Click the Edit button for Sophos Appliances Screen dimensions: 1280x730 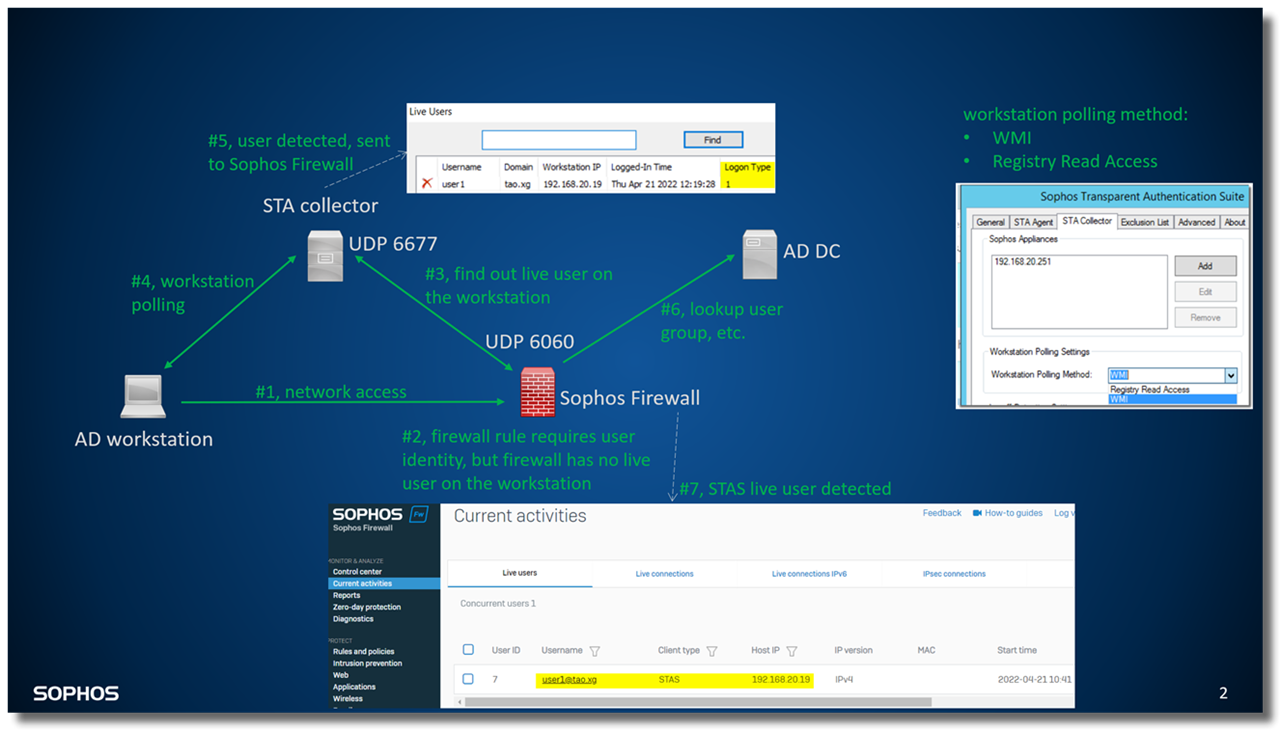[x=1205, y=292]
